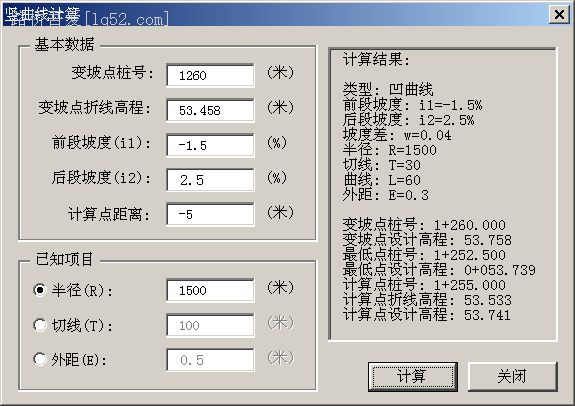Click the 关闭 button
The image size is (575, 406).
click(x=512, y=376)
